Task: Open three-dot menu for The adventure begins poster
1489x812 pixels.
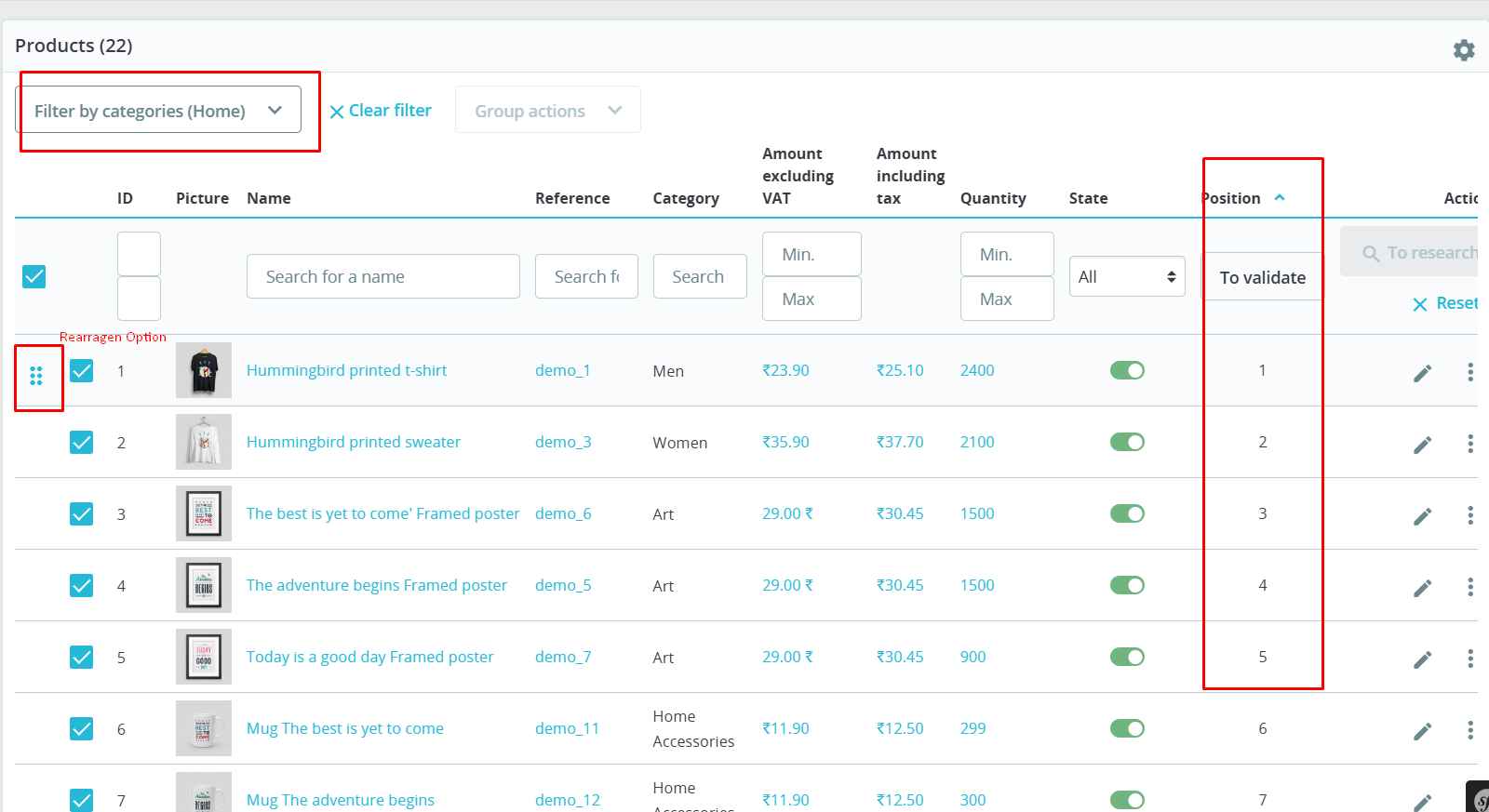Action: click(x=1470, y=587)
